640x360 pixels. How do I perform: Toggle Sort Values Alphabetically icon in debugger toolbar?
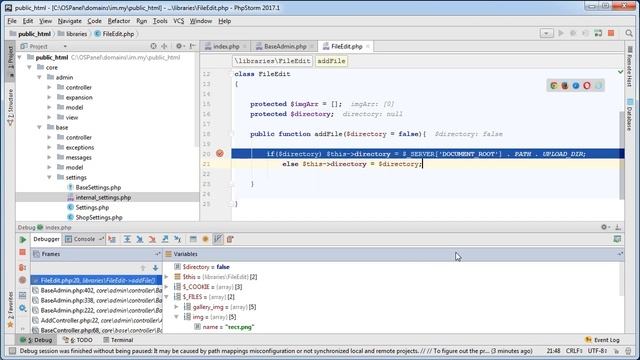[218, 240]
